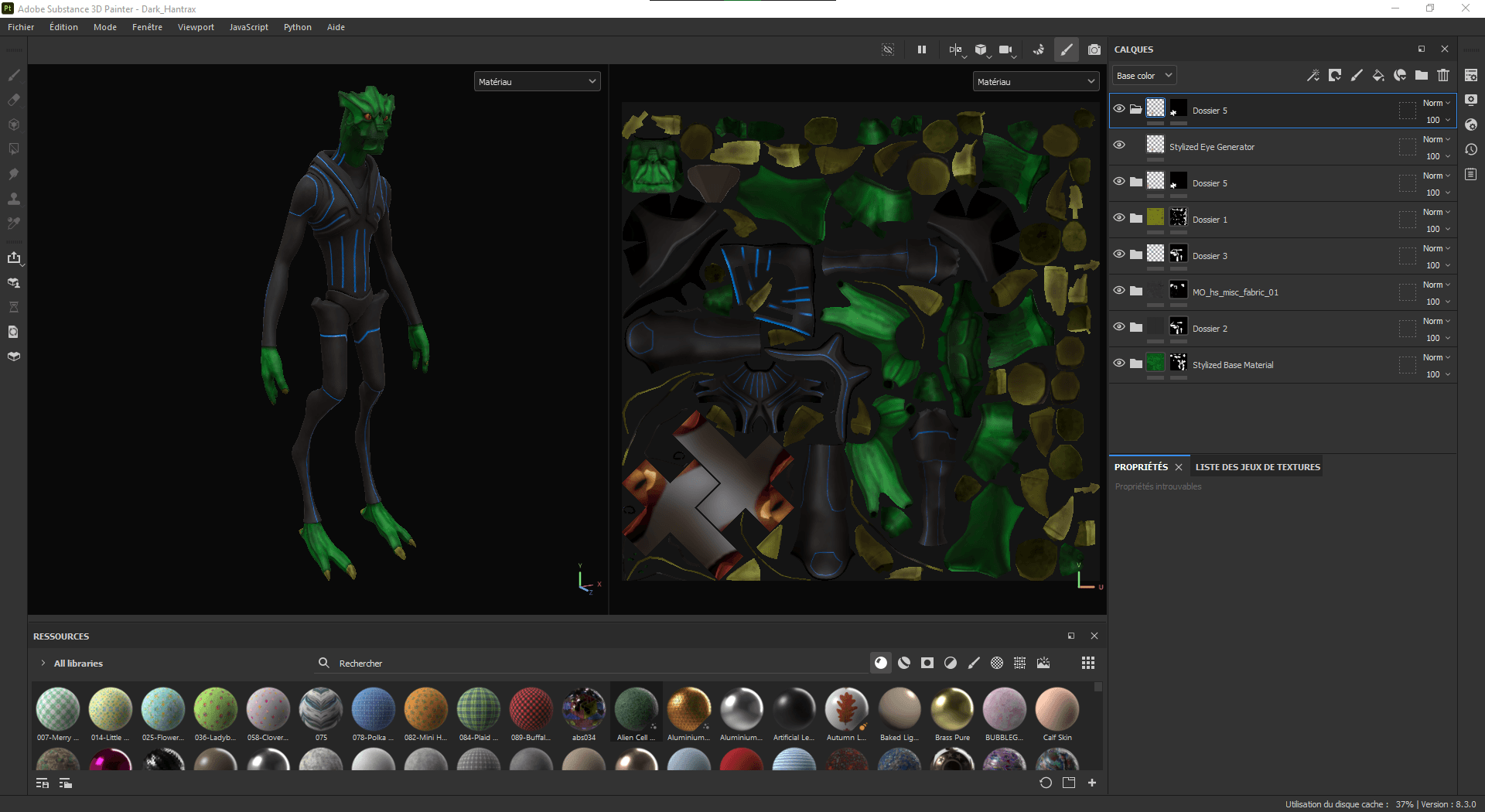Image resolution: width=1485 pixels, height=812 pixels.
Task: Open blend mode dropdown of Dossier 3
Action: pyautogui.click(x=1436, y=248)
